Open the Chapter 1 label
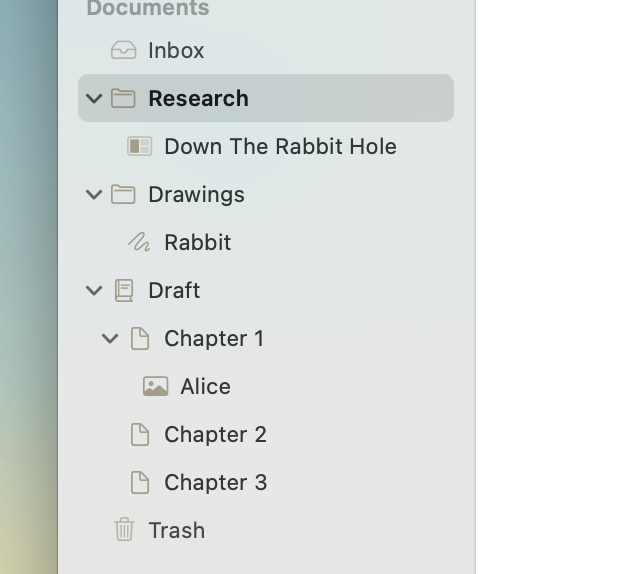 pyautogui.click(x=214, y=338)
